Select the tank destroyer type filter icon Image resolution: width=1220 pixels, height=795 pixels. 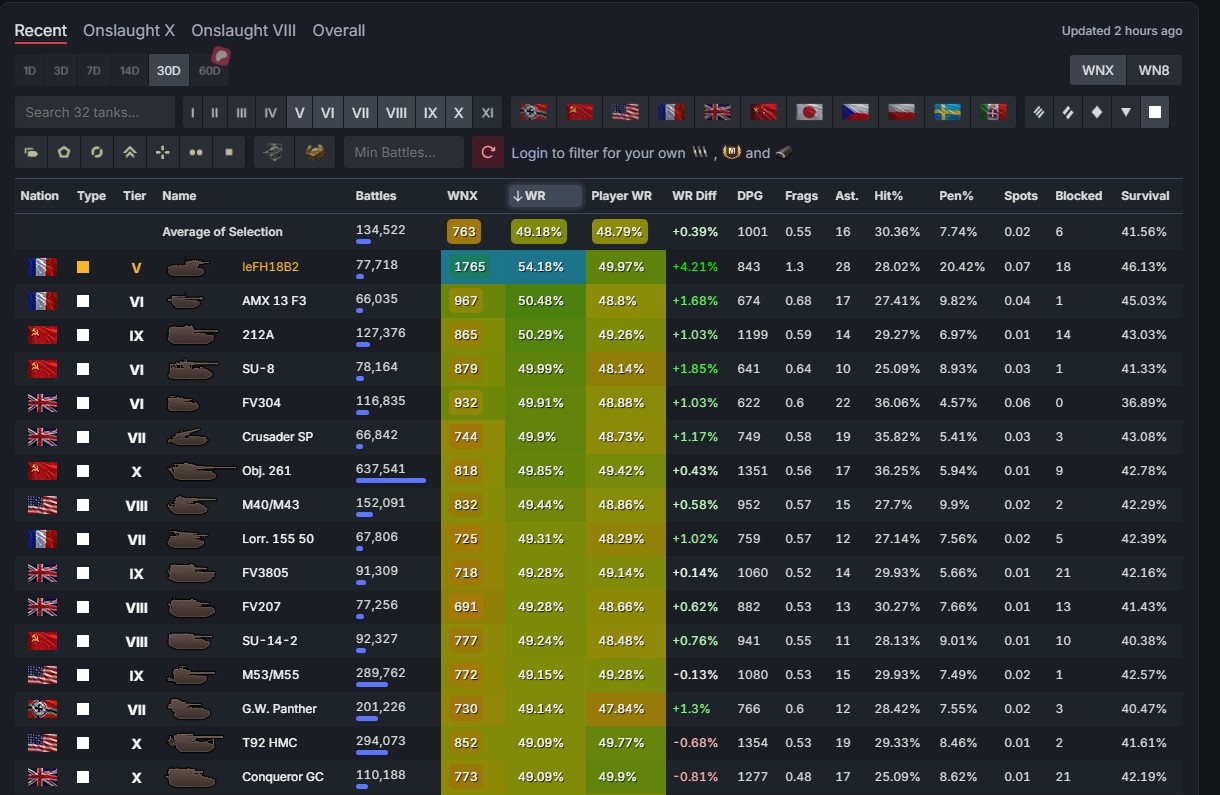click(x=1126, y=112)
